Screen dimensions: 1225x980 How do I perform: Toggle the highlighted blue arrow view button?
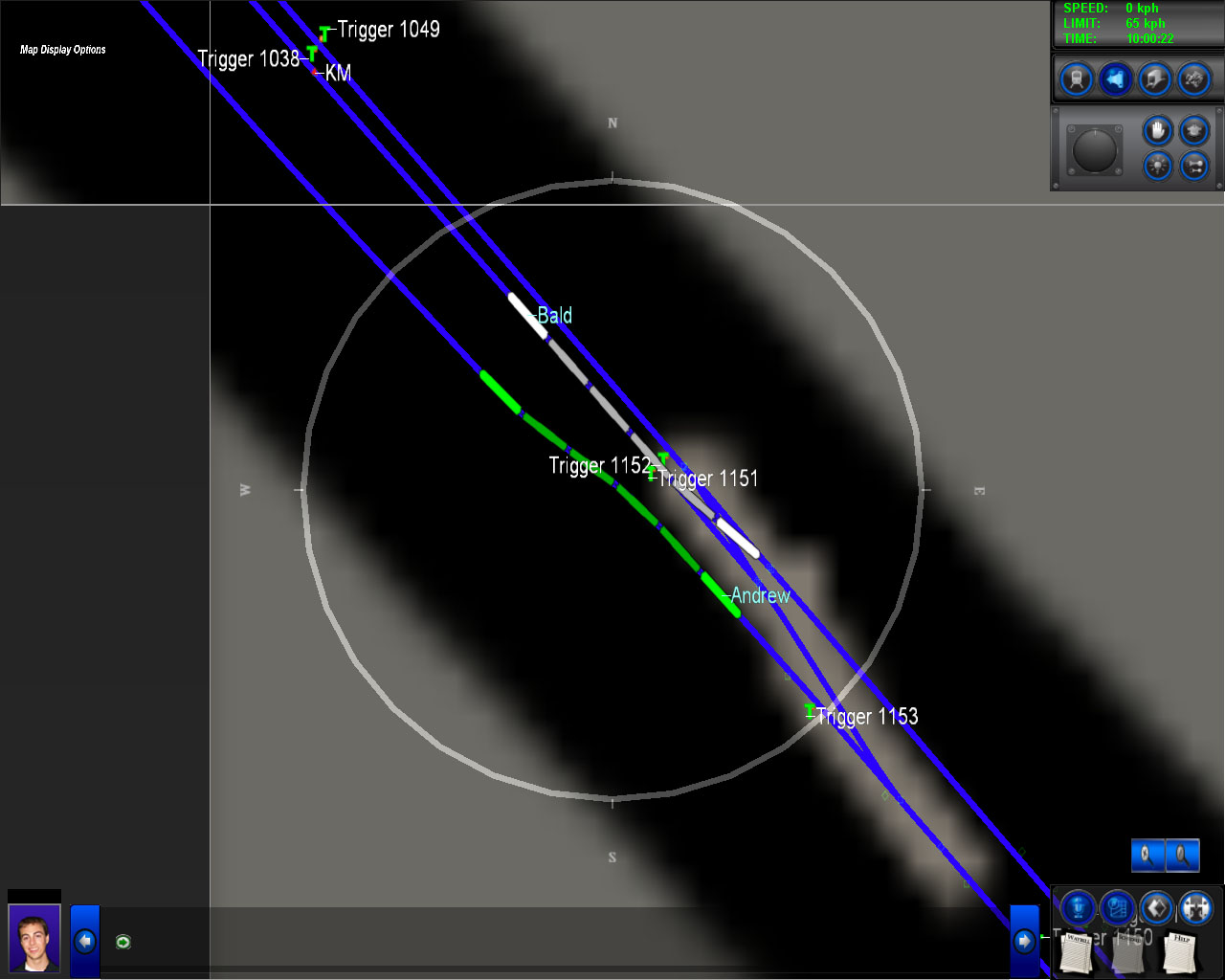coord(1116,79)
